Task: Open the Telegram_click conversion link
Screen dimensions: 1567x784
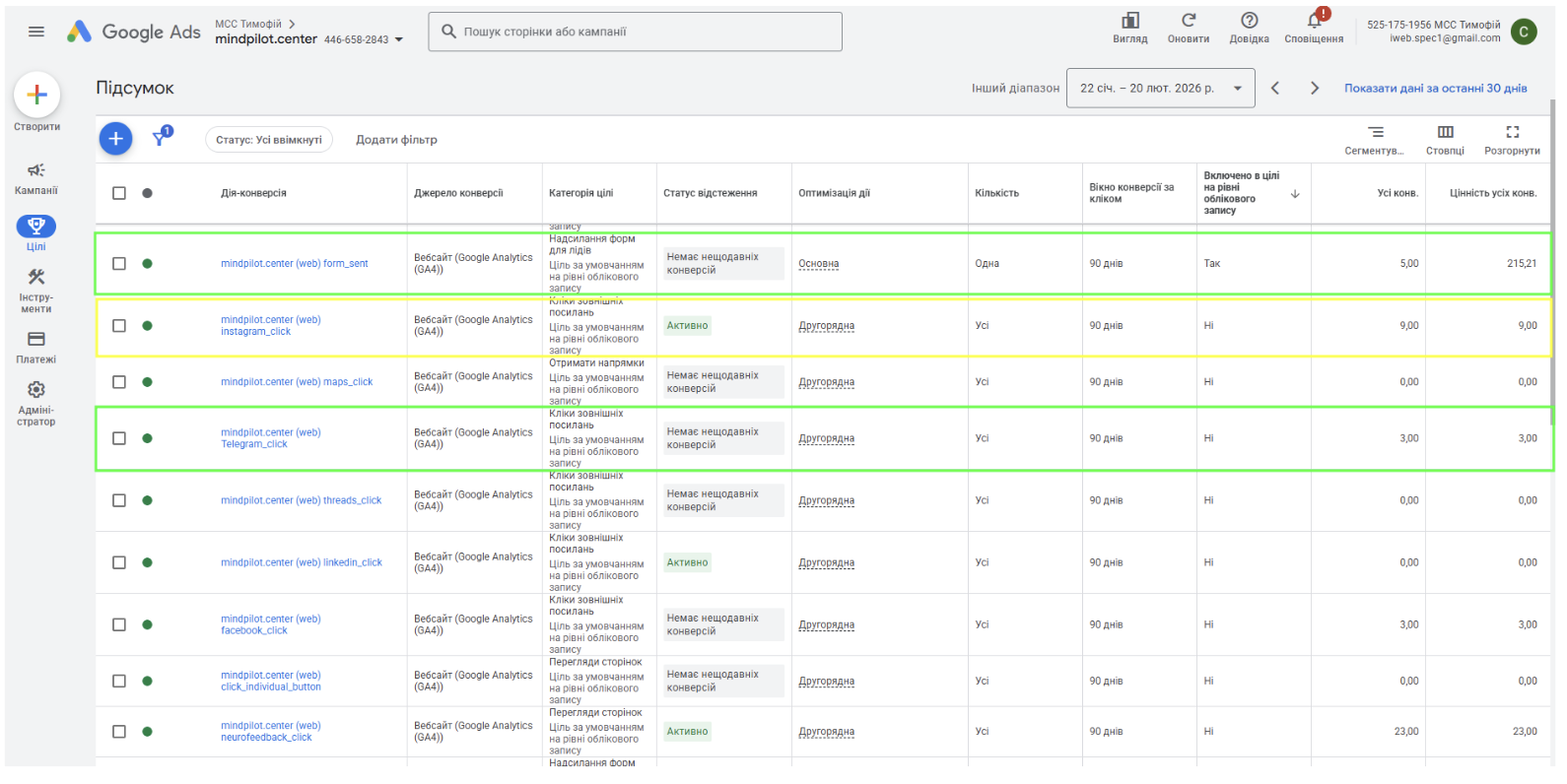Action: click(271, 438)
